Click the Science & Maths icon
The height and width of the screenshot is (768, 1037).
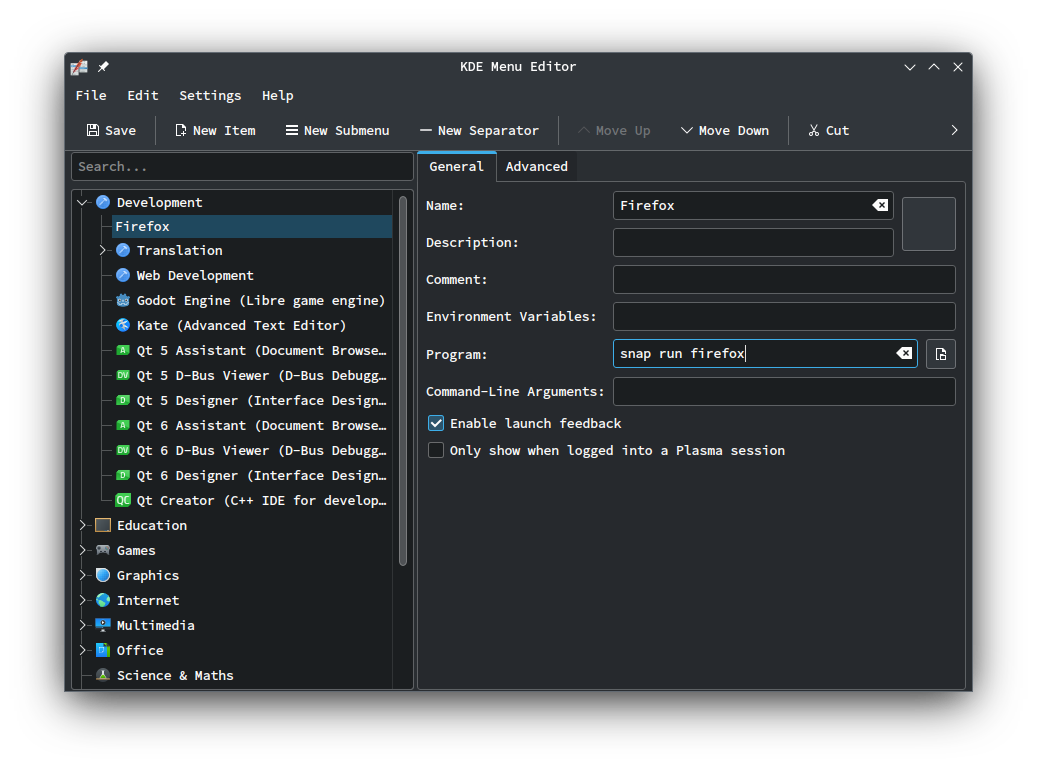click(103, 675)
